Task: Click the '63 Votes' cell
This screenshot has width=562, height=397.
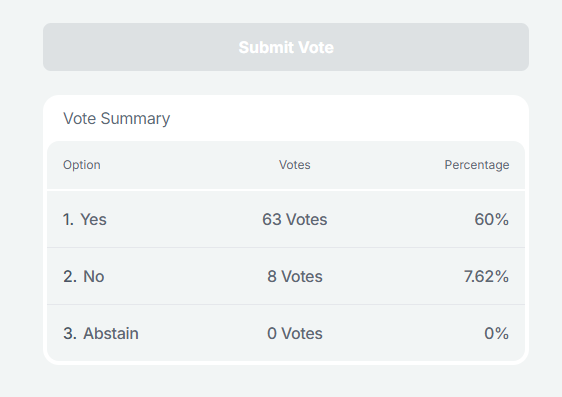Action: (295, 219)
